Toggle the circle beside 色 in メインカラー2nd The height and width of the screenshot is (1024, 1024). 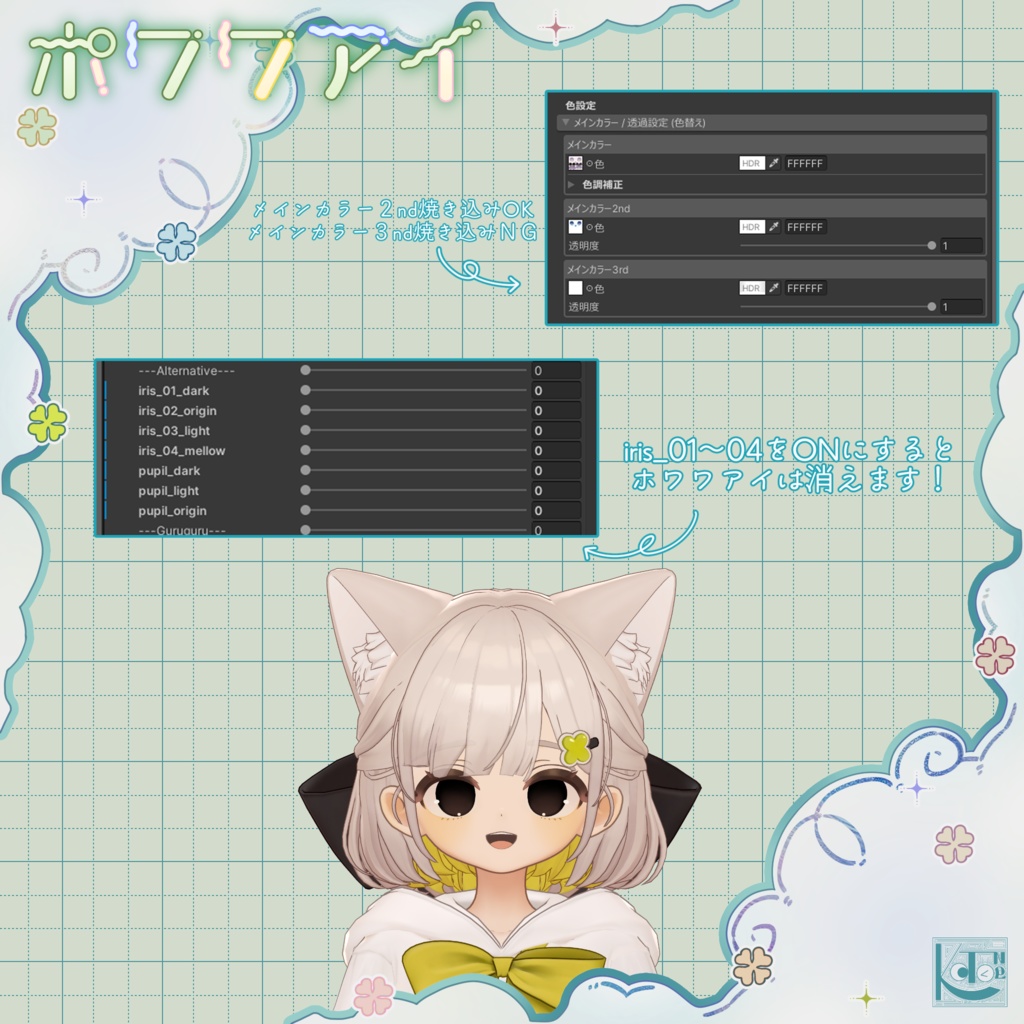point(588,227)
